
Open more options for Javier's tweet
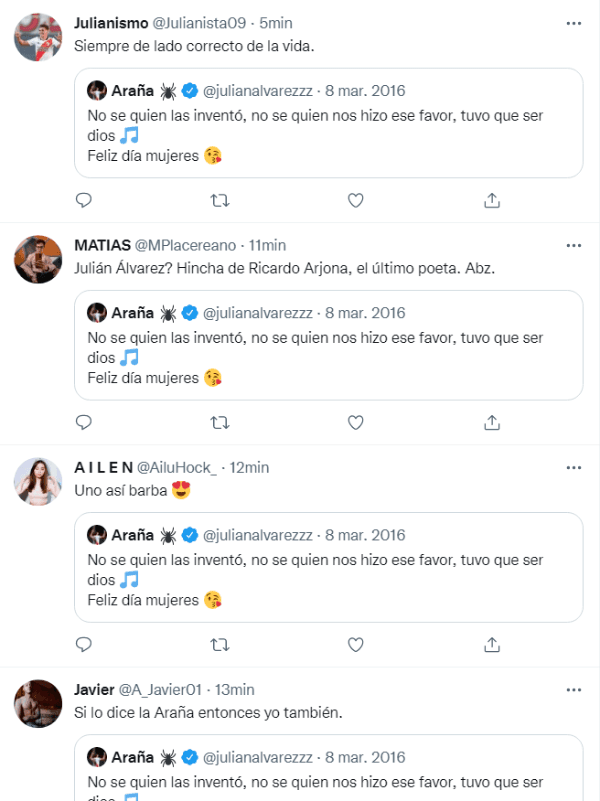[x=573, y=689]
